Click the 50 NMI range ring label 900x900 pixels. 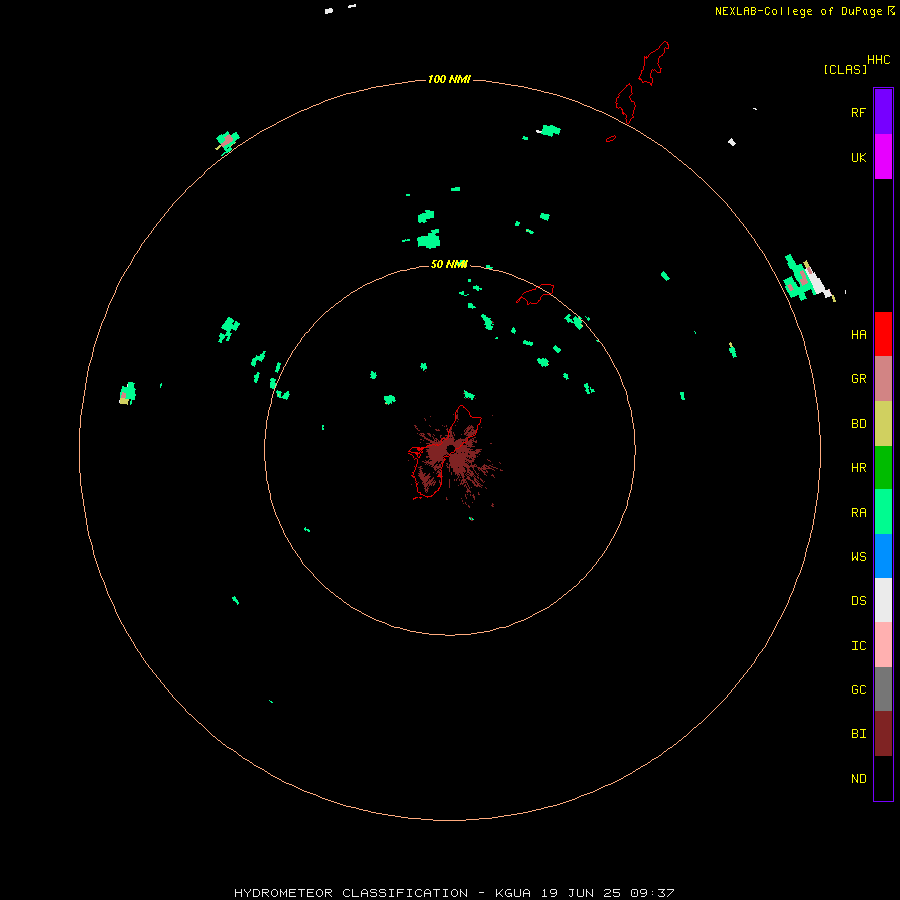[449, 264]
